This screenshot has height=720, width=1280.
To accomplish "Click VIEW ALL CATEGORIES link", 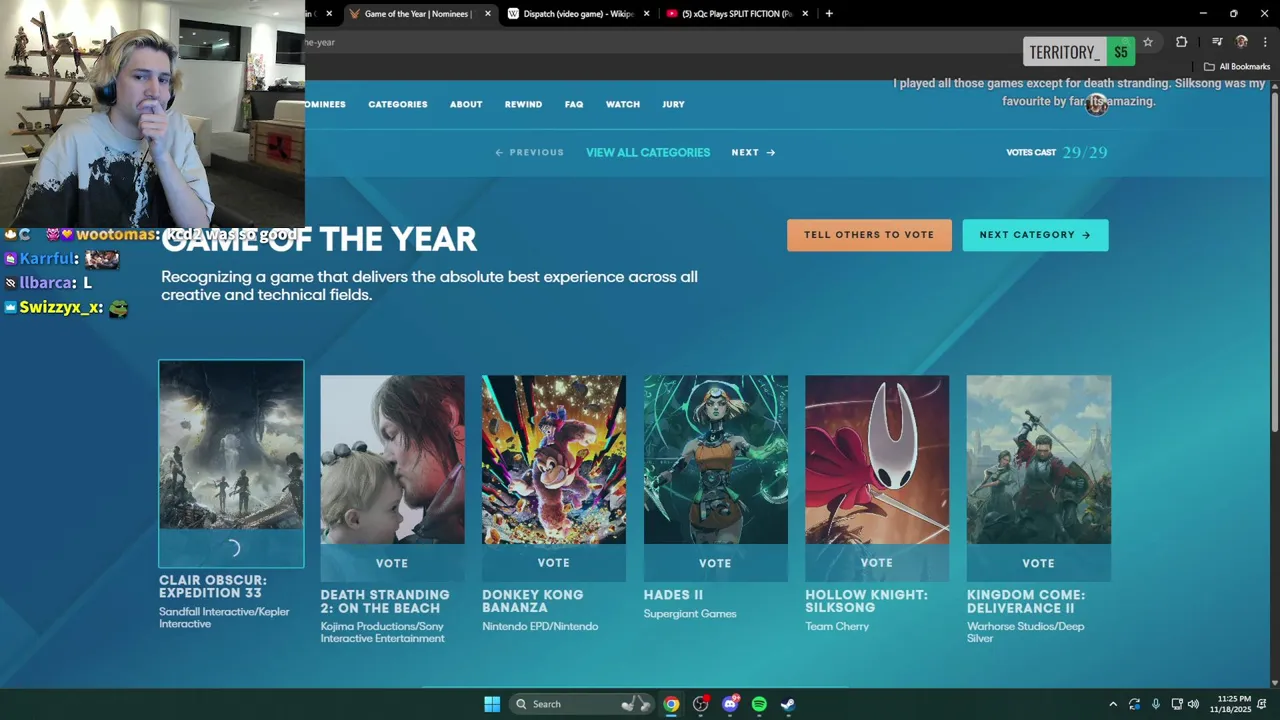I will (648, 152).
